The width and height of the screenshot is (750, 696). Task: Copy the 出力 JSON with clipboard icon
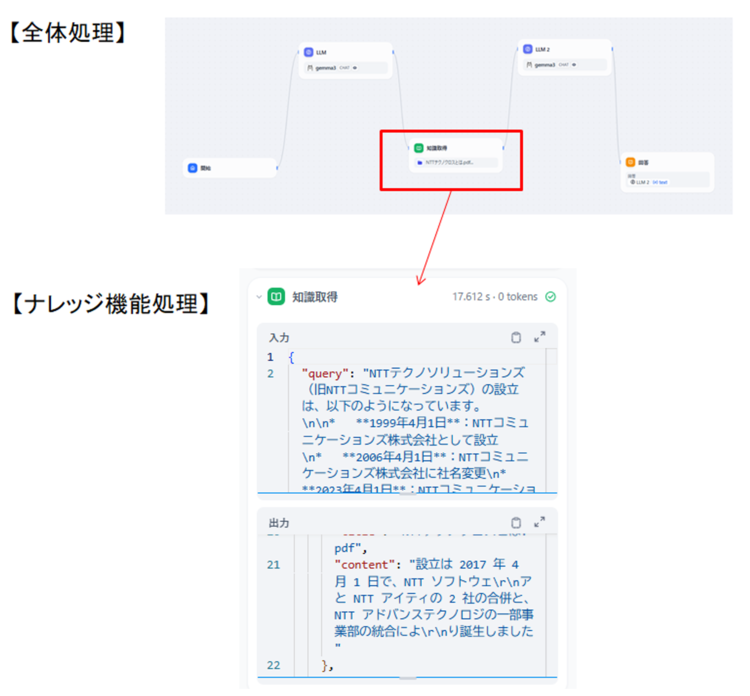[x=516, y=522]
